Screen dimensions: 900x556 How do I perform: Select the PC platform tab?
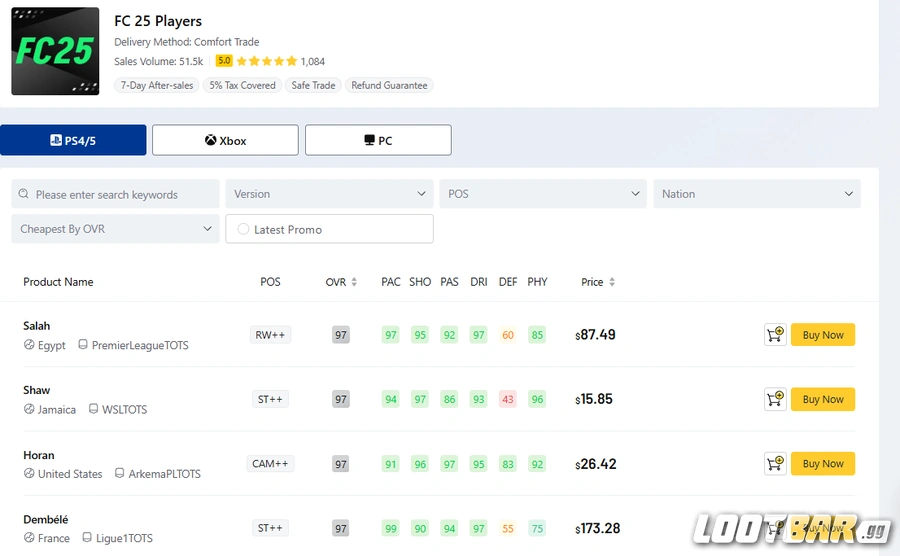click(378, 141)
